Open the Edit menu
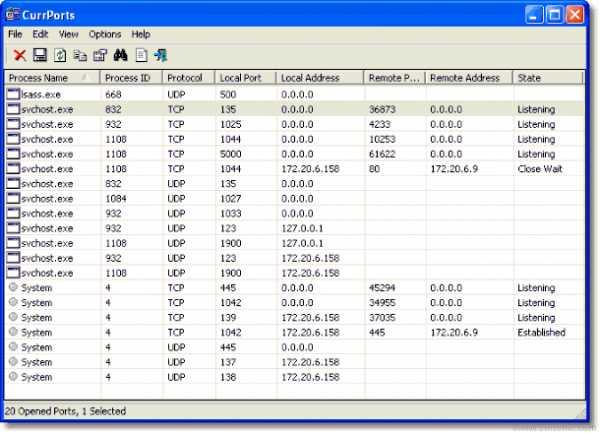Screen dimensions: 600x433 point(40,34)
